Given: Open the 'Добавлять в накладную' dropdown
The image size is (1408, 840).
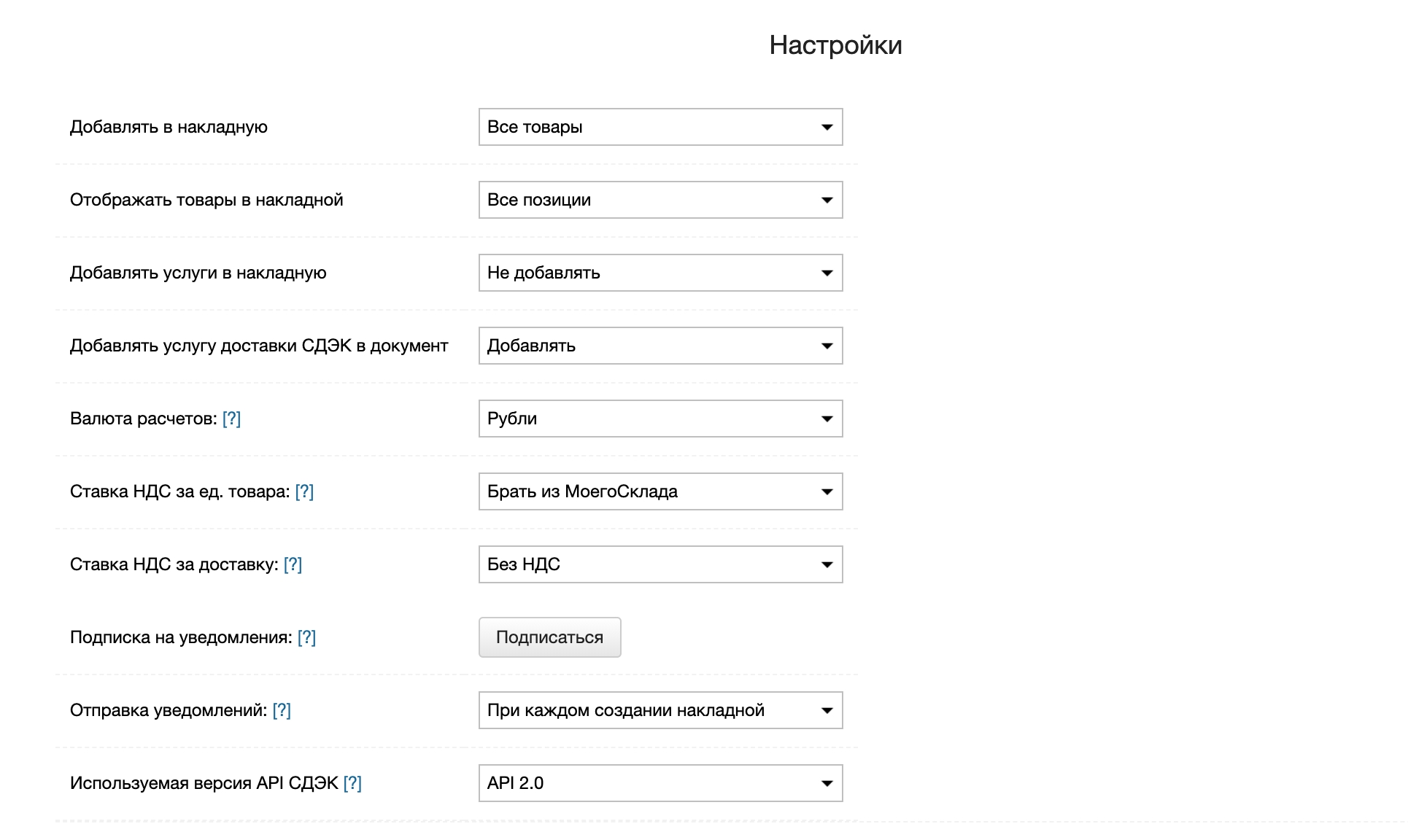Looking at the screenshot, I should point(659,127).
